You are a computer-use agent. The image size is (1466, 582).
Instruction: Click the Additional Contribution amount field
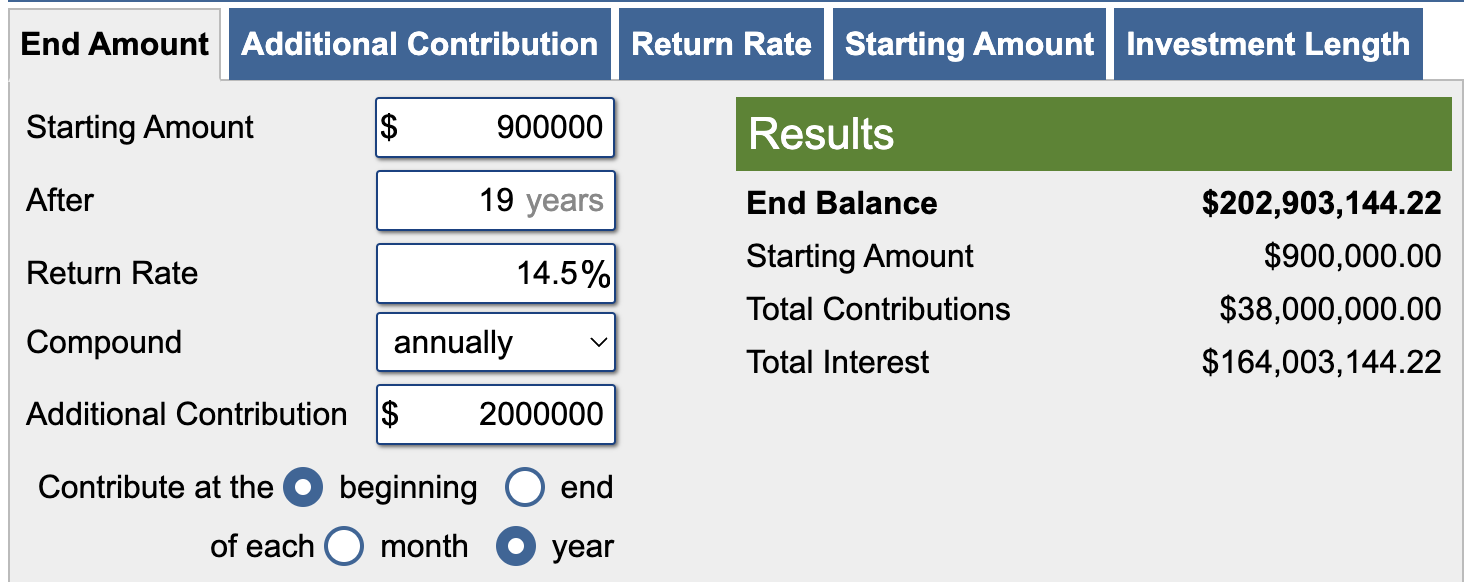(495, 414)
